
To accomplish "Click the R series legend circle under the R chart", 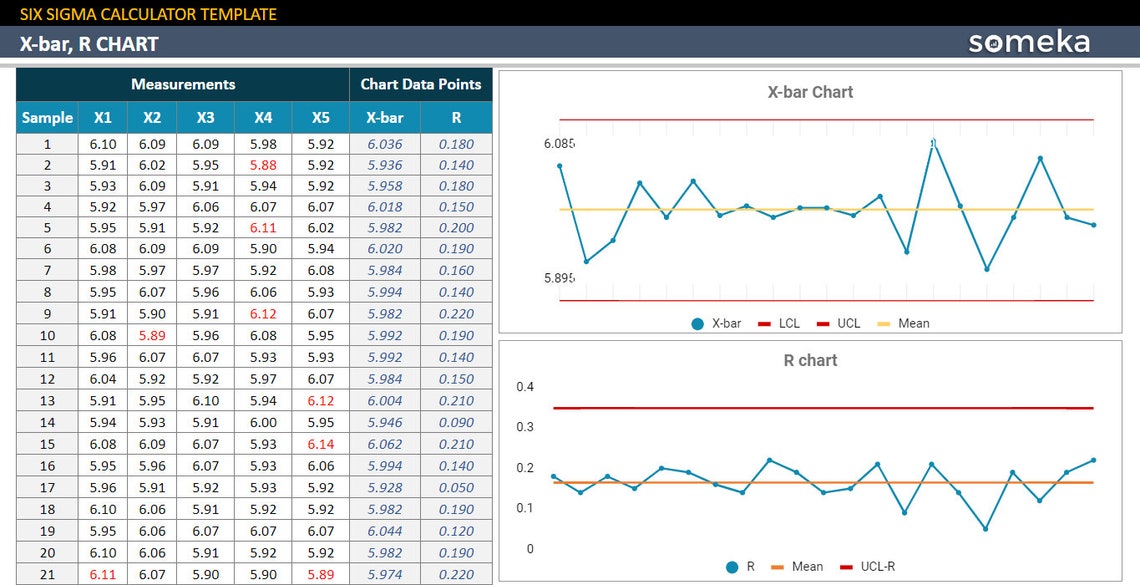I will 733,566.
